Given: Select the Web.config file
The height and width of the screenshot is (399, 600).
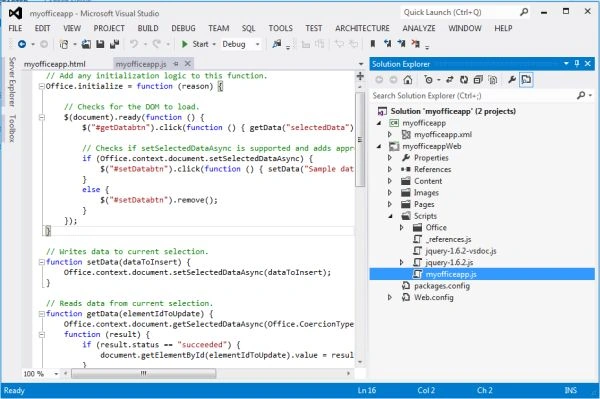Looking at the screenshot, I should point(434,297).
